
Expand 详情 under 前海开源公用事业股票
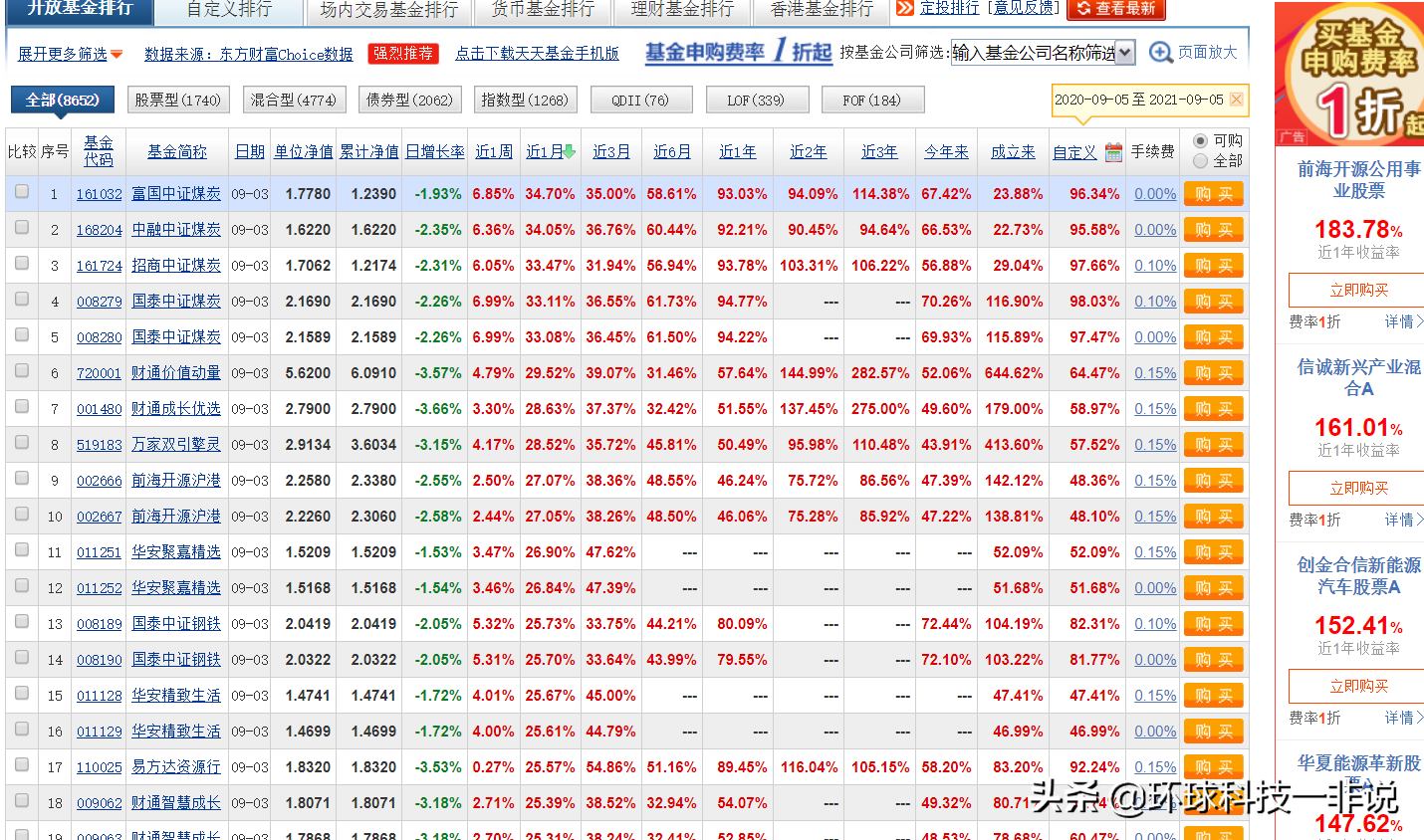1404,321
